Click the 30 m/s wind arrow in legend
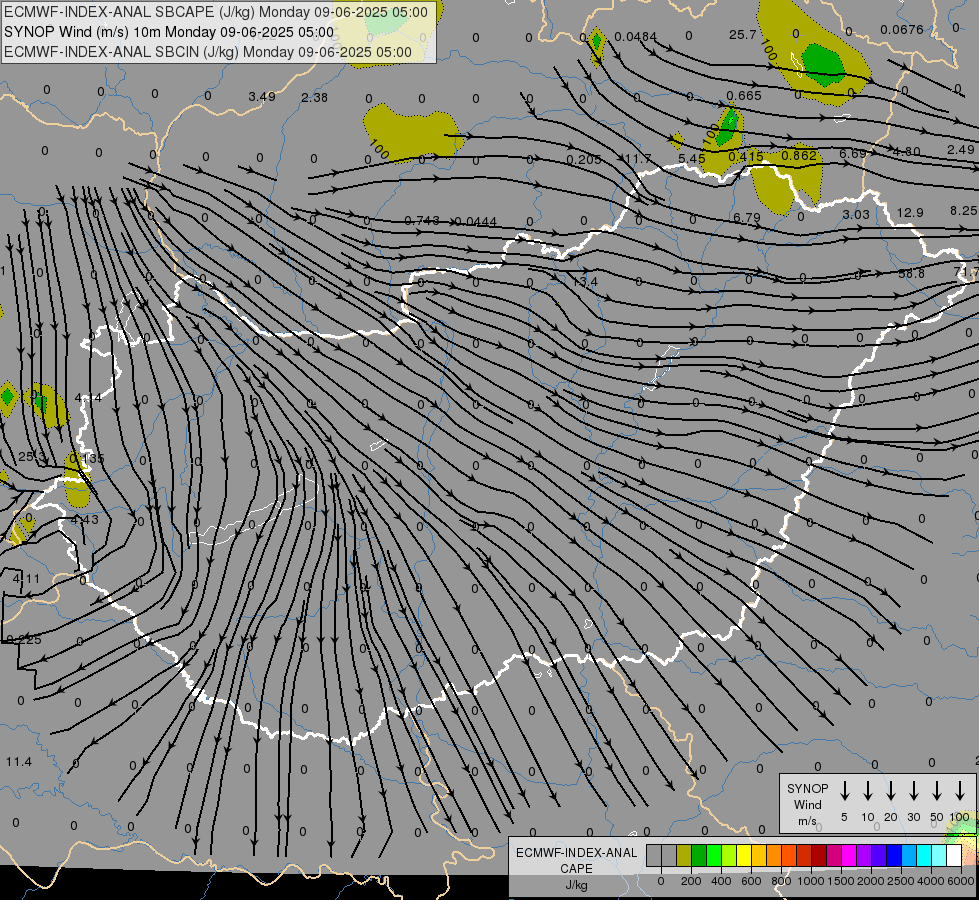The width and height of the screenshot is (979, 900). tap(913, 790)
